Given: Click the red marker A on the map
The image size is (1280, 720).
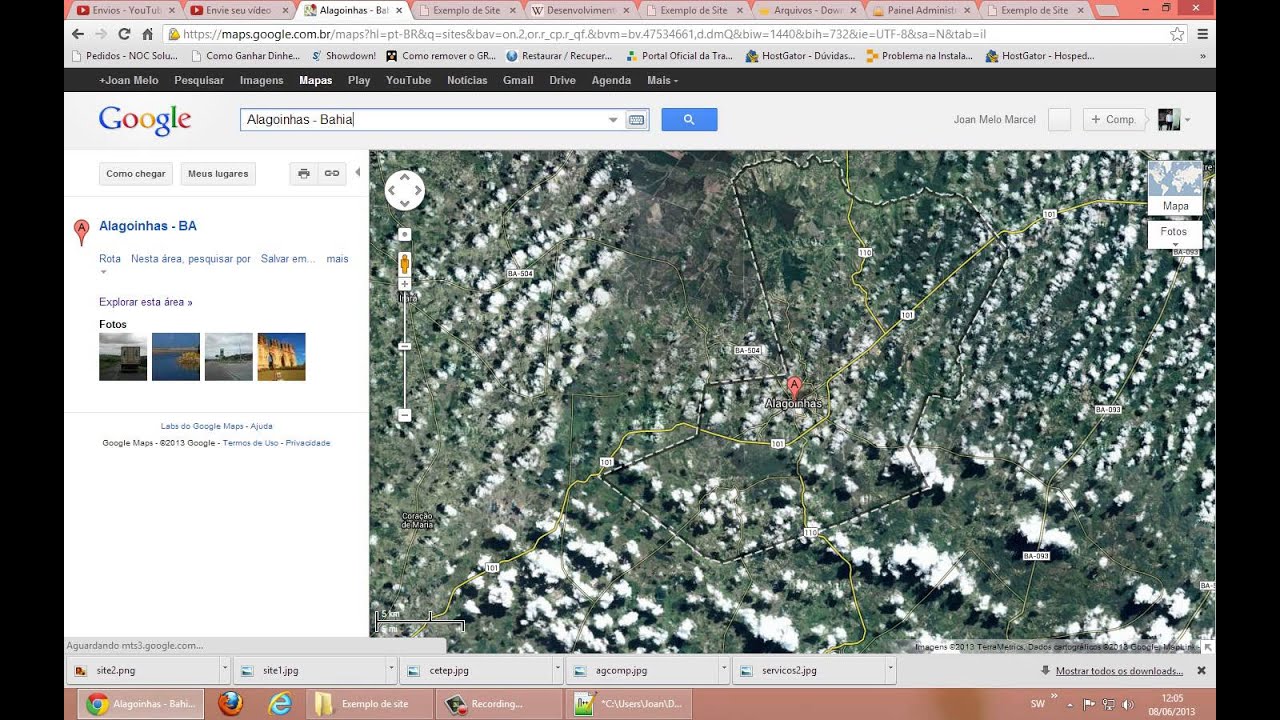Looking at the screenshot, I should click(x=794, y=387).
